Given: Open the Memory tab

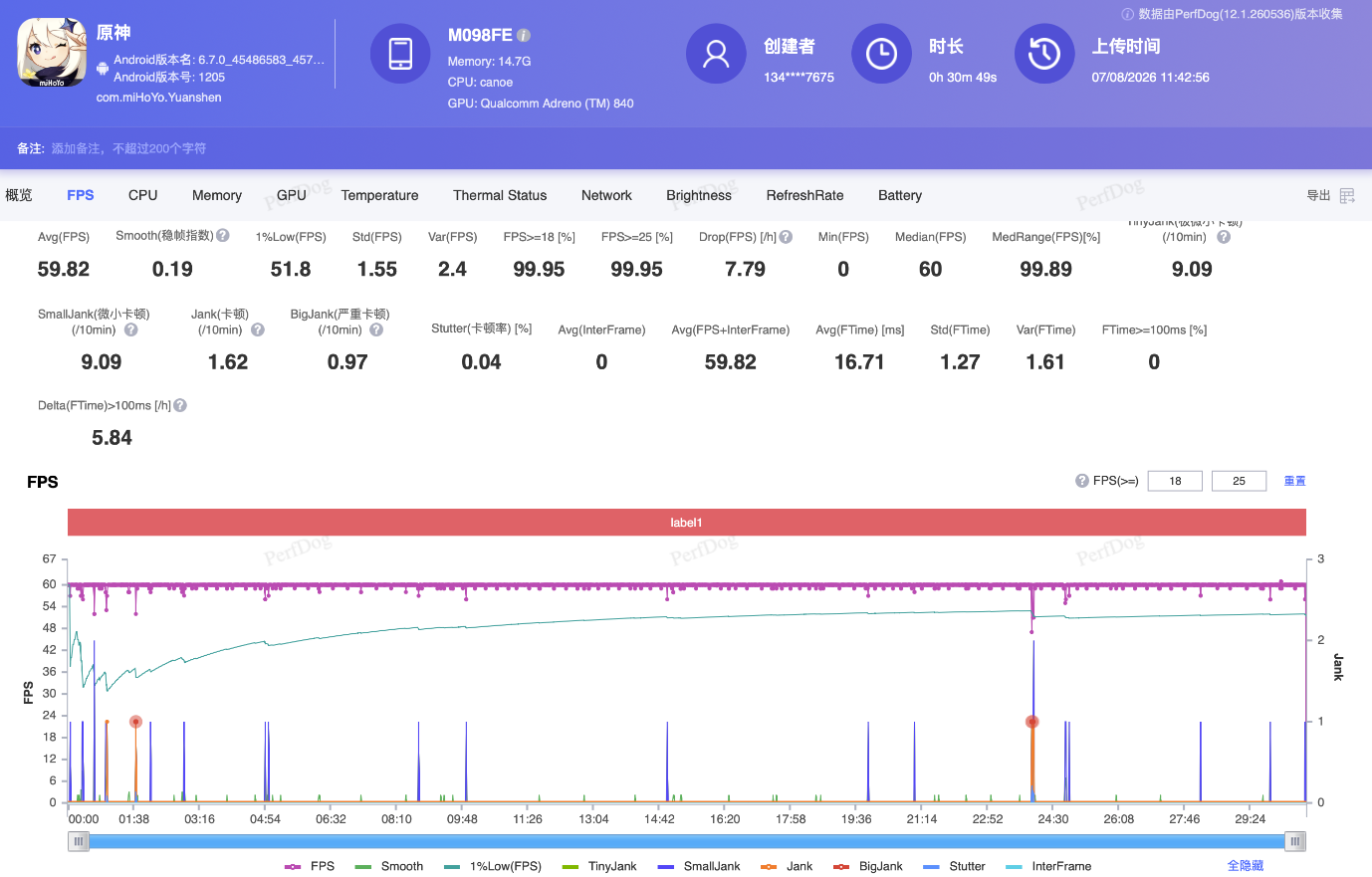Looking at the screenshot, I should [217, 195].
